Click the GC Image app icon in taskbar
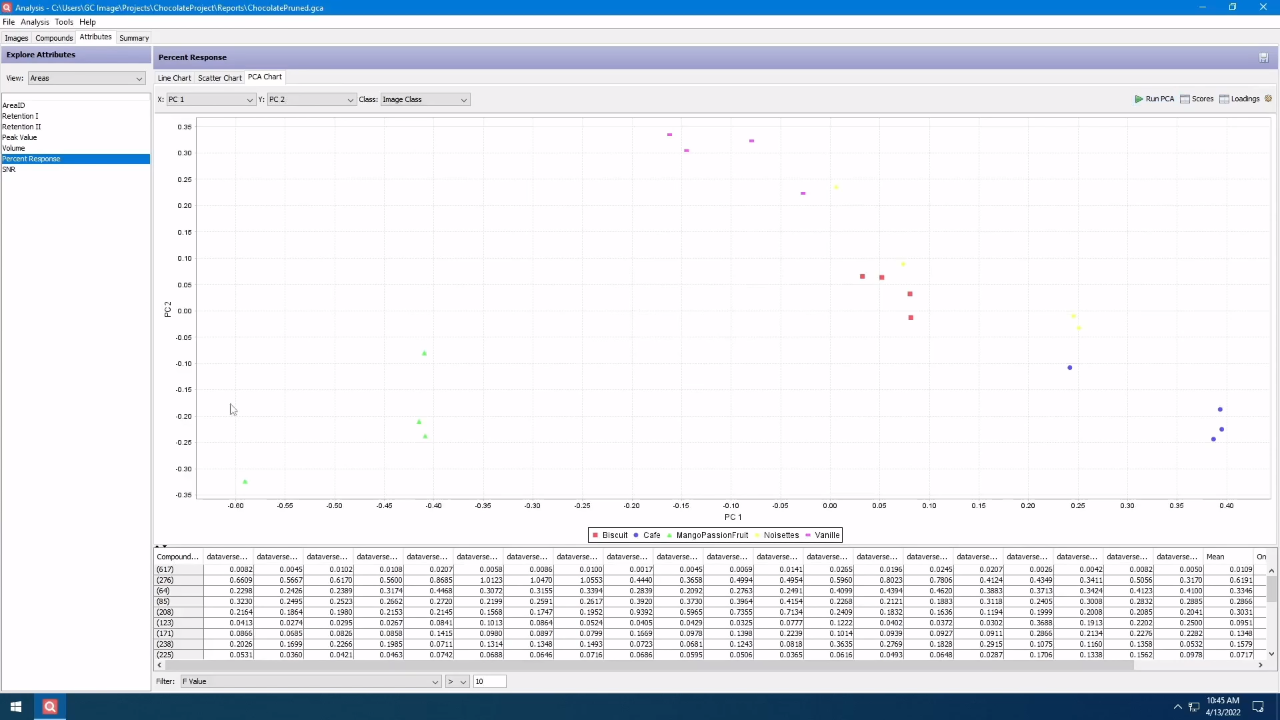1280x720 pixels. click(50, 707)
